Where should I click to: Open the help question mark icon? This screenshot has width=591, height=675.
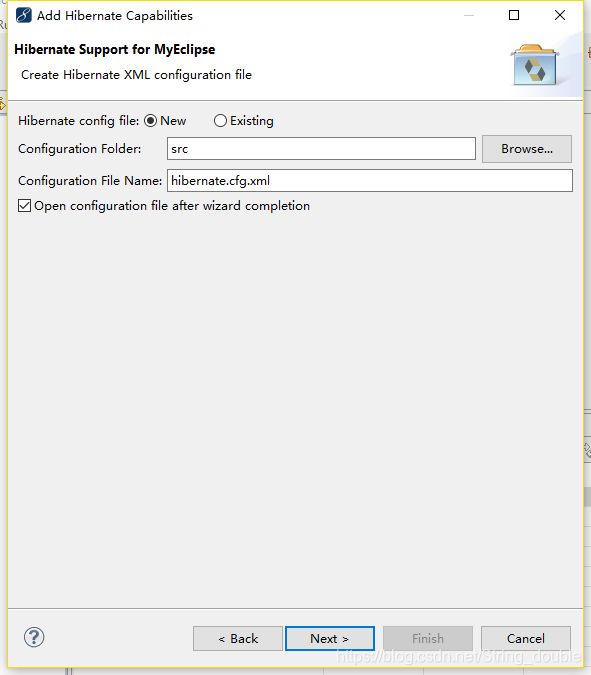(34, 637)
